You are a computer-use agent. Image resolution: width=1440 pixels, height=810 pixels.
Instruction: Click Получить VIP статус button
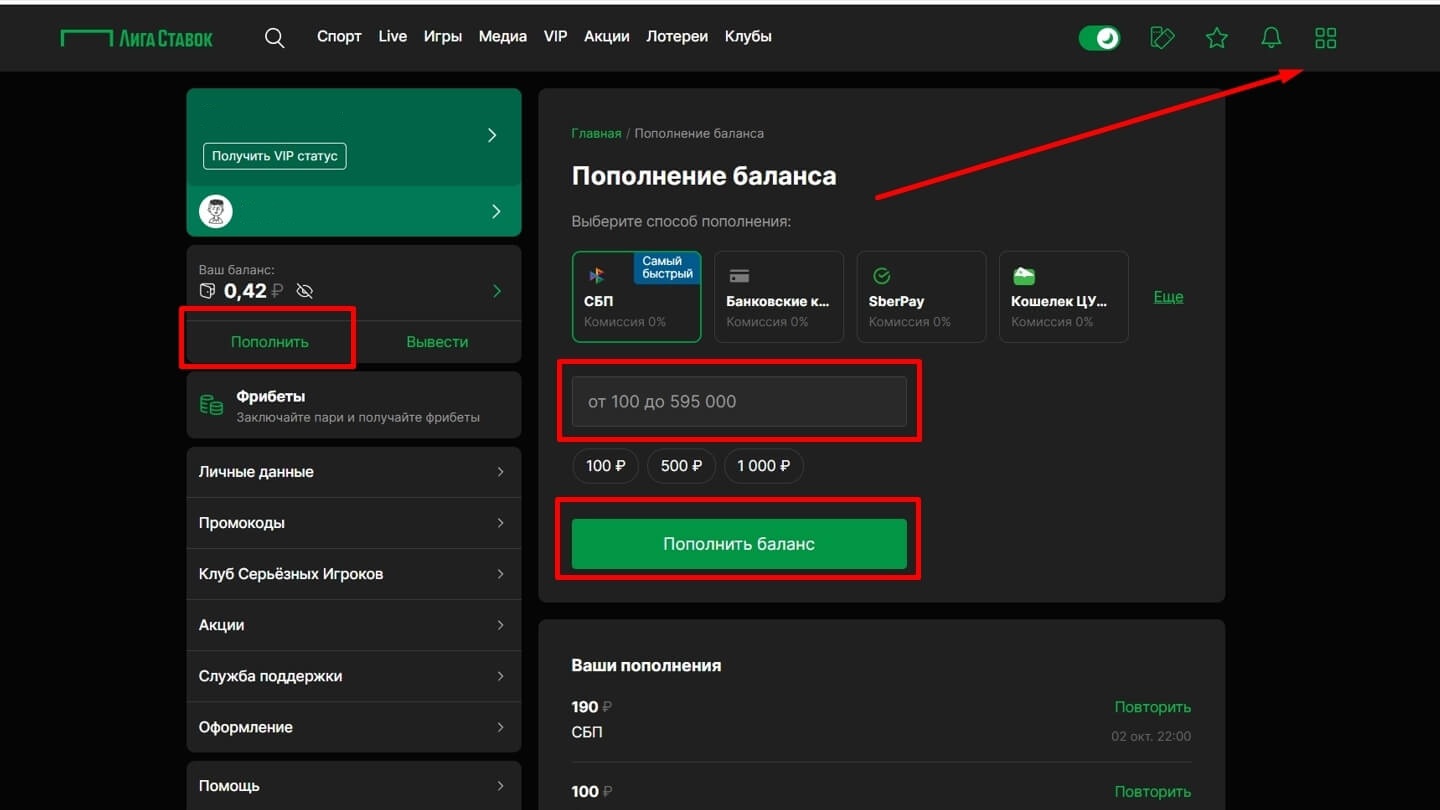[275, 156]
